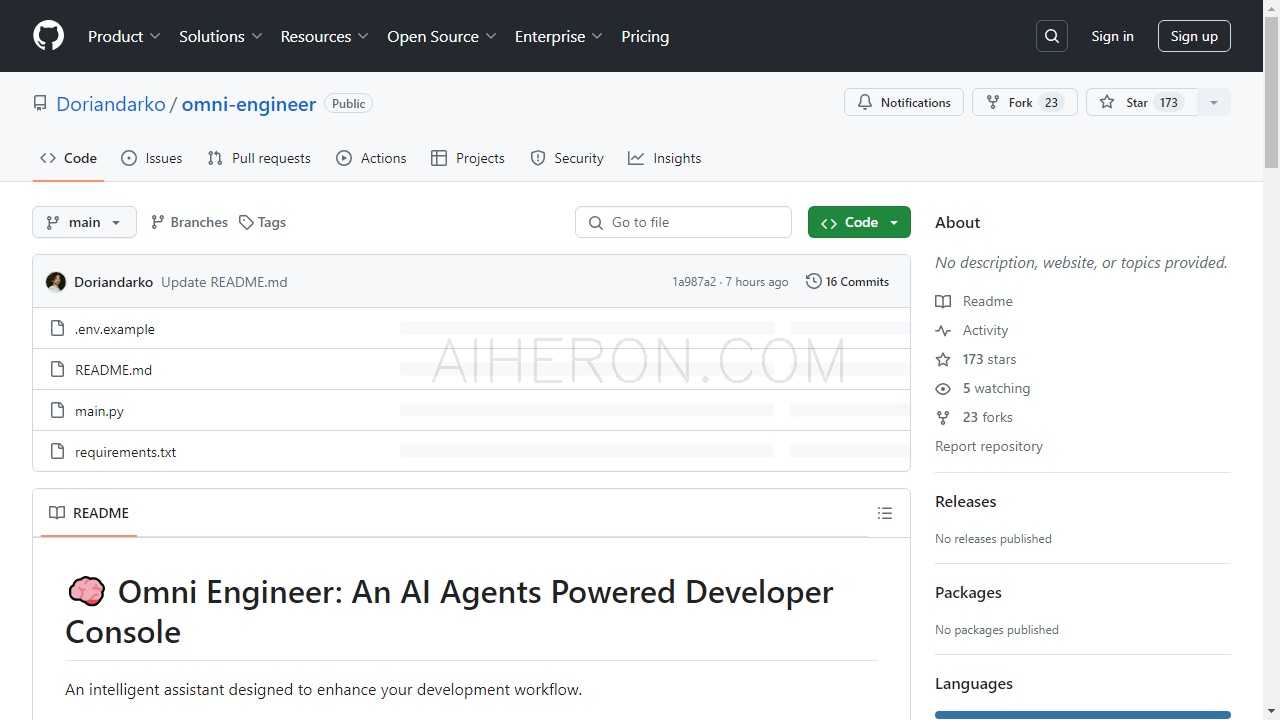Open the Doriandarko owner link
This screenshot has width=1280, height=720.
coord(111,104)
